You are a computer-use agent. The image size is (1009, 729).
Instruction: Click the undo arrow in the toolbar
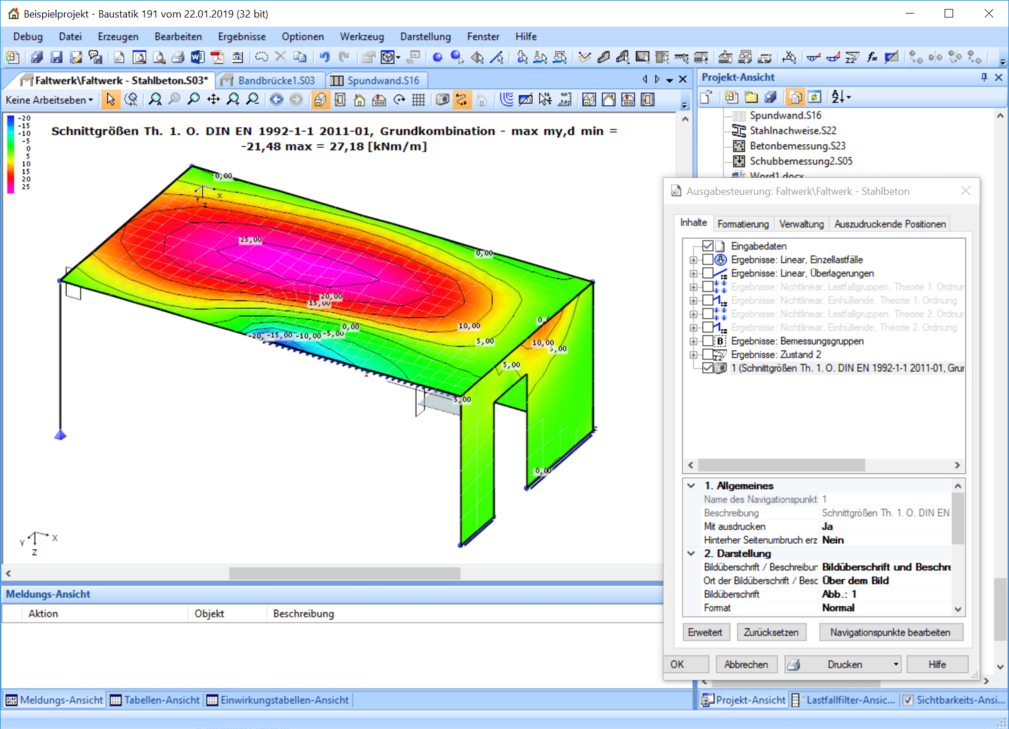point(324,58)
